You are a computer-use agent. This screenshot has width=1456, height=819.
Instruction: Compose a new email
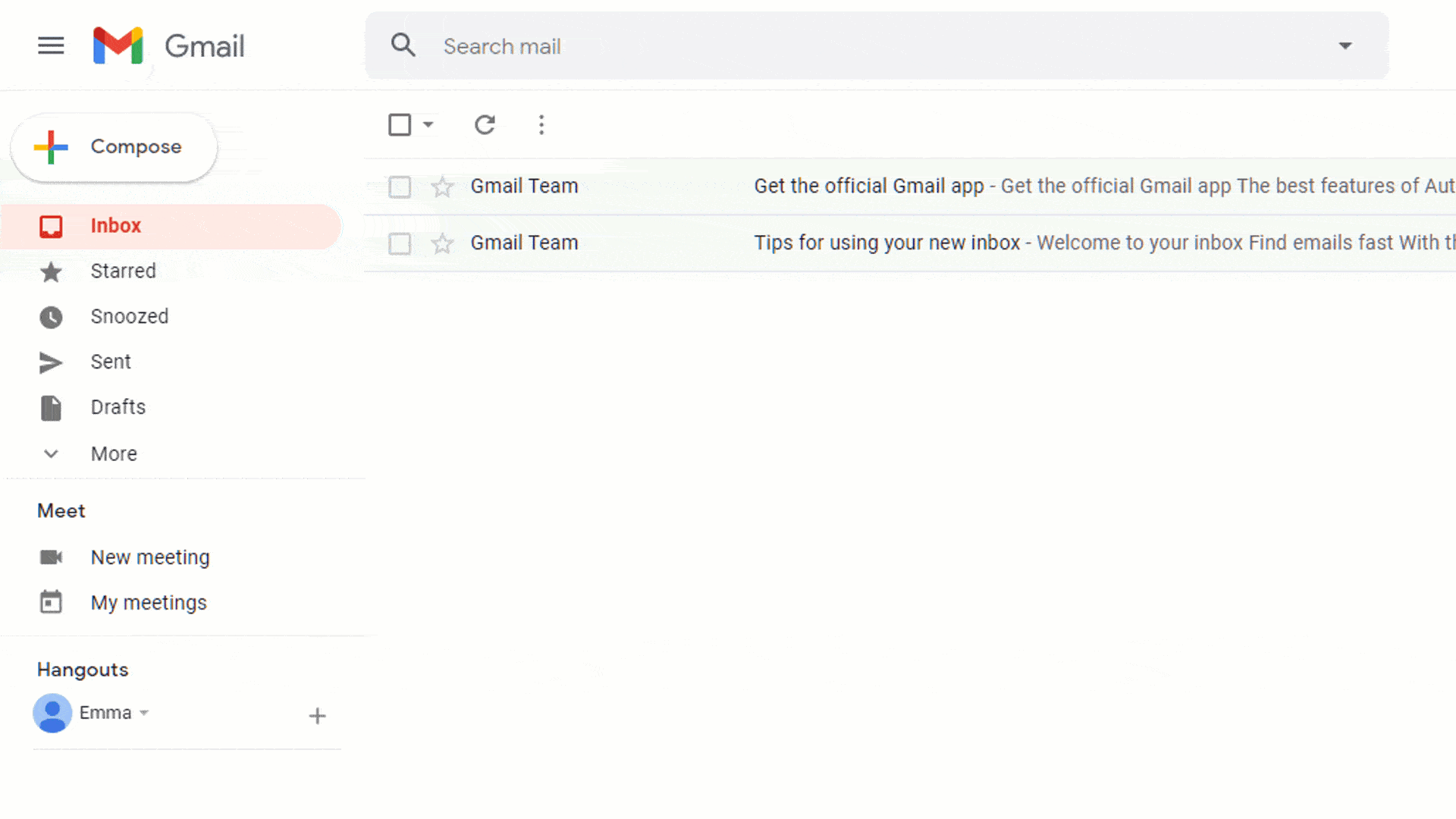click(115, 147)
